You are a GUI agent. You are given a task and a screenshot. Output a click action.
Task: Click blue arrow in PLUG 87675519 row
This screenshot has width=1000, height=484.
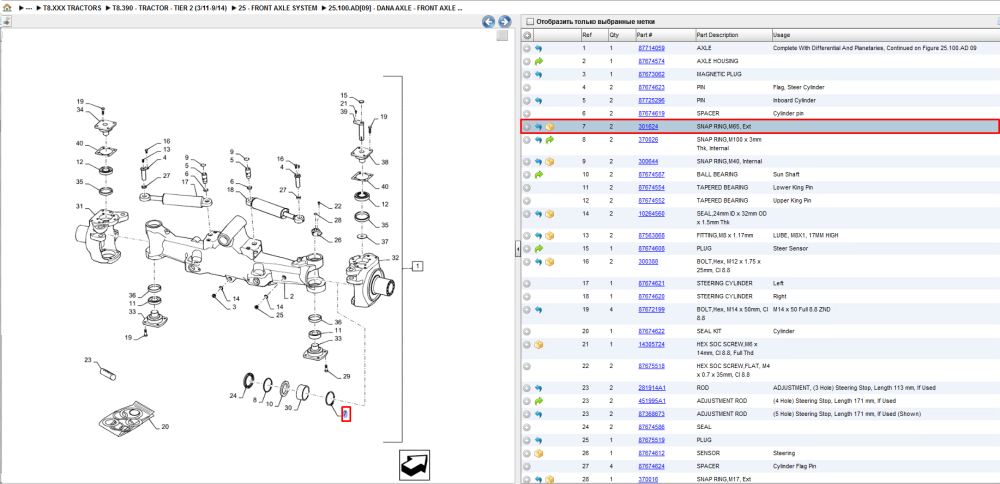click(539, 440)
